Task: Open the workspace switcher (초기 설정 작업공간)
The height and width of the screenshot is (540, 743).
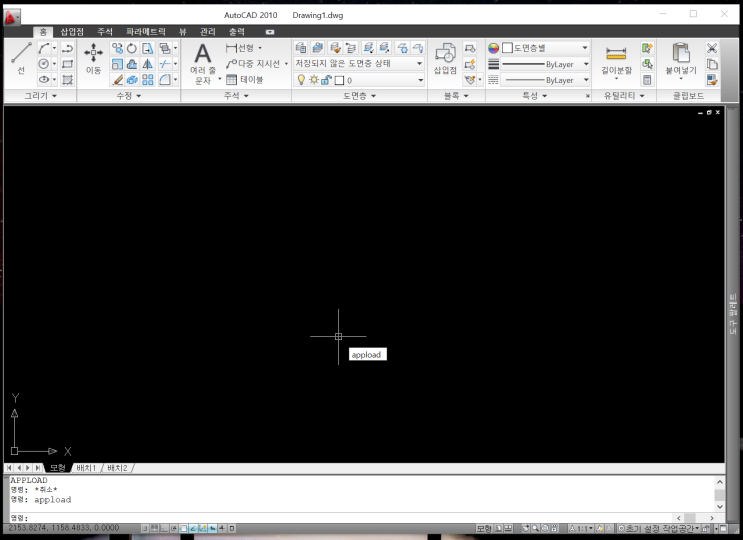Action: (x=659, y=528)
